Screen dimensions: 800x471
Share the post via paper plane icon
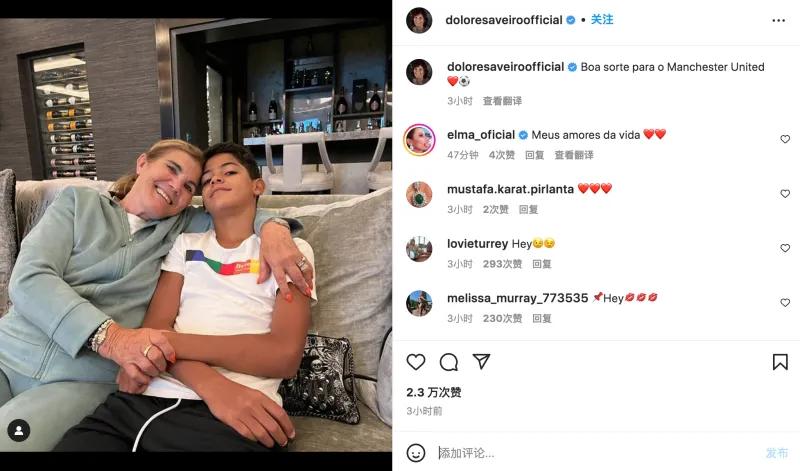pos(481,361)
